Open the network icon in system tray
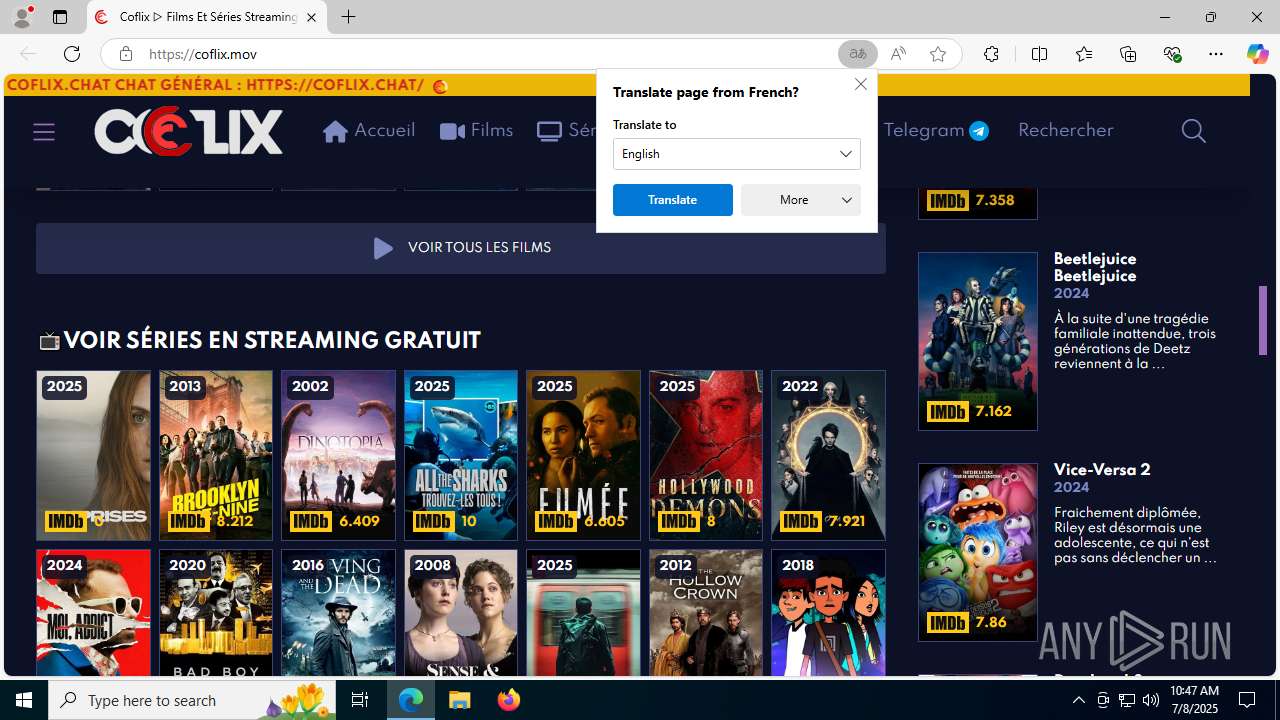Image resolution: width=1280 pixels, height=720 pixels. click(1127, 700)
